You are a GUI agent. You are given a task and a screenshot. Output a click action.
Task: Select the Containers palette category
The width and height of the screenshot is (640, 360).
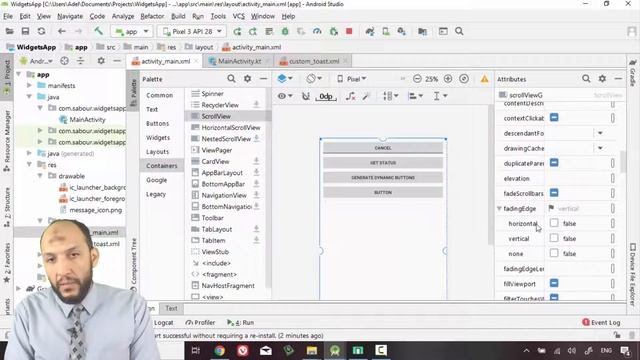(162, 166)
